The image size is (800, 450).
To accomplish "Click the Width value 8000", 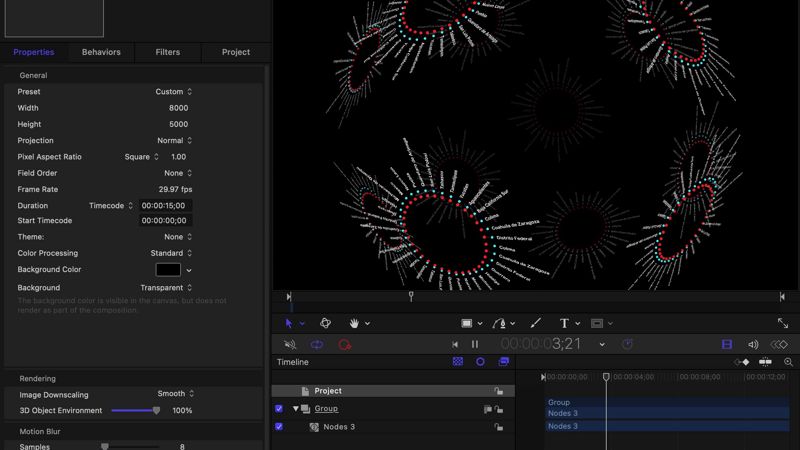I will (x=179, y=108).
